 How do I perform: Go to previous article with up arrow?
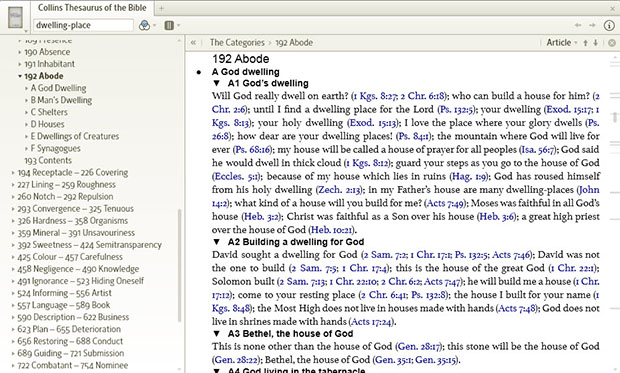[x=586, y=43]
